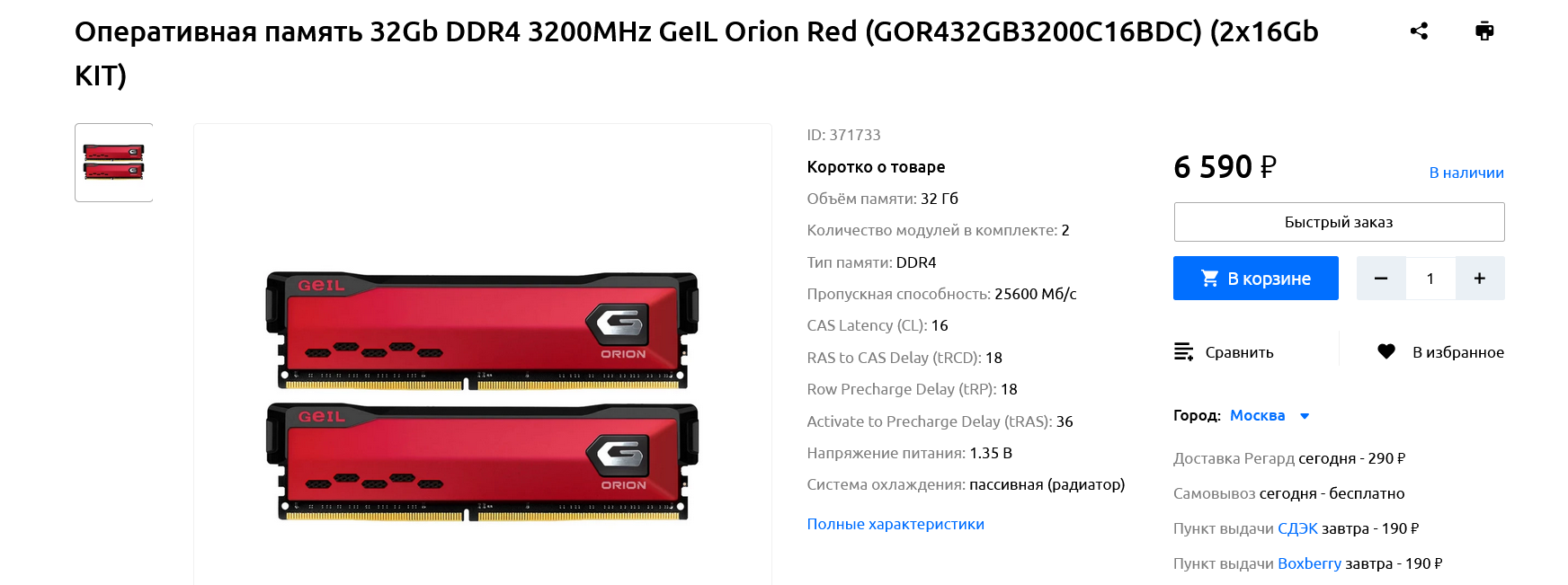
Task: Increase quantity with plus button
Action: pyautogui.click(x=1480, y=279)
